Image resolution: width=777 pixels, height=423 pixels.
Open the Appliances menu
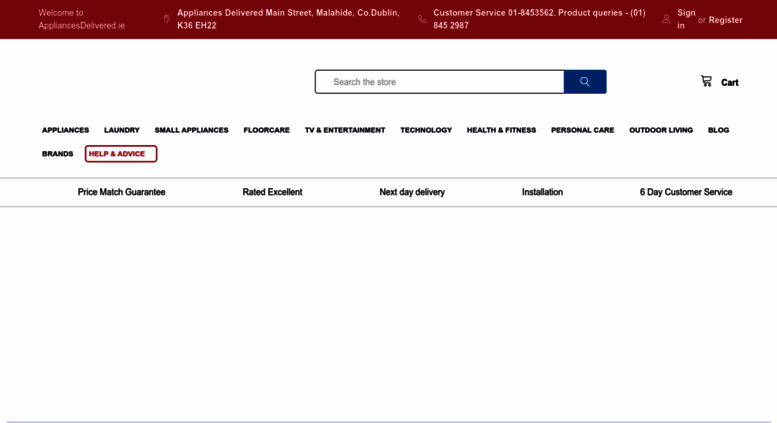[x=65, y=130]
